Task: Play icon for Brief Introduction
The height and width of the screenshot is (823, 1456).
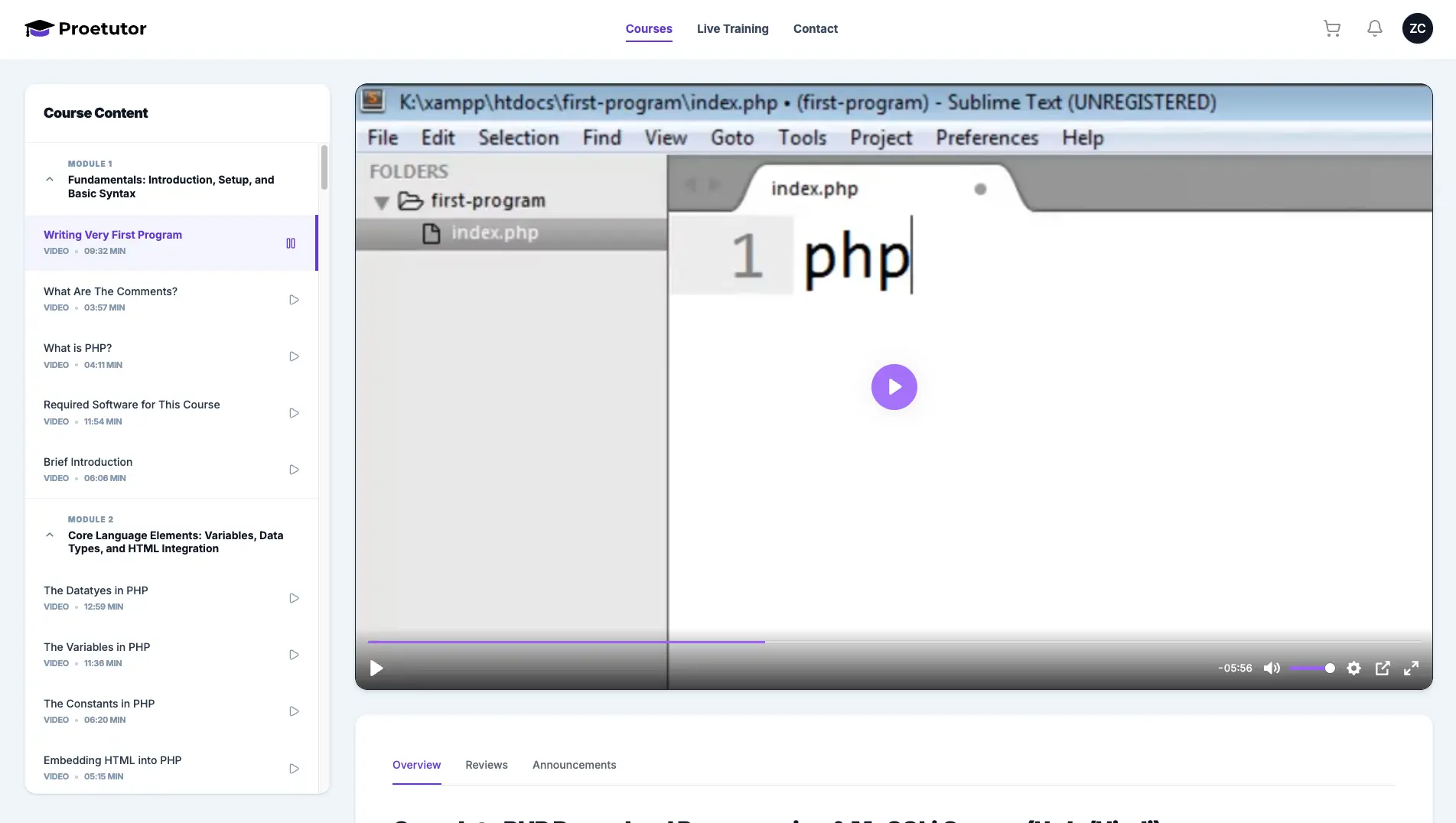Action: coord(294,470)
